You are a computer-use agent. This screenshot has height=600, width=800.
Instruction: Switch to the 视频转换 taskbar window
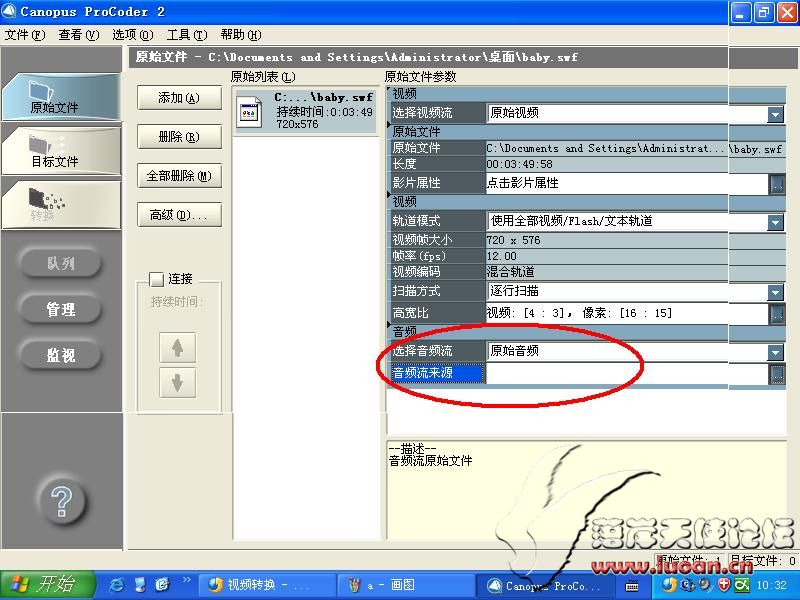coord(265,585)
